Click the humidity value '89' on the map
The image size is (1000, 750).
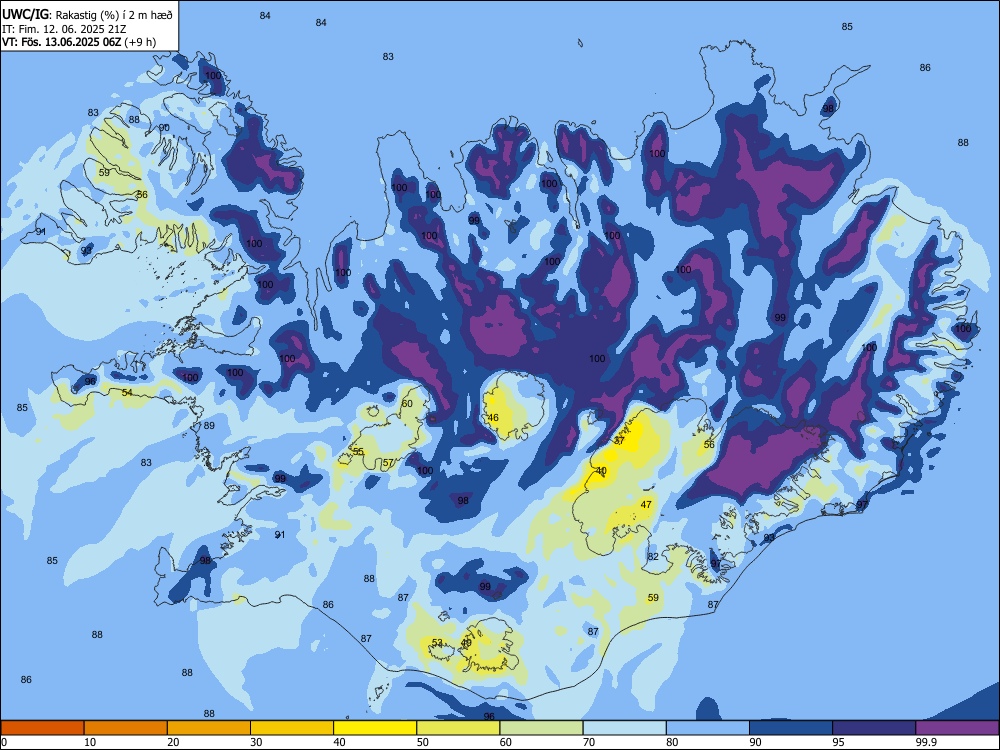click(209, 425)
